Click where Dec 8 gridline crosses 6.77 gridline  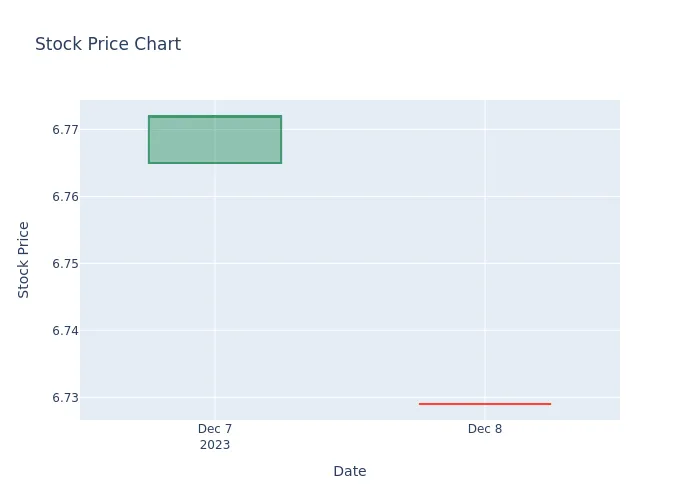tap(485, 129)
